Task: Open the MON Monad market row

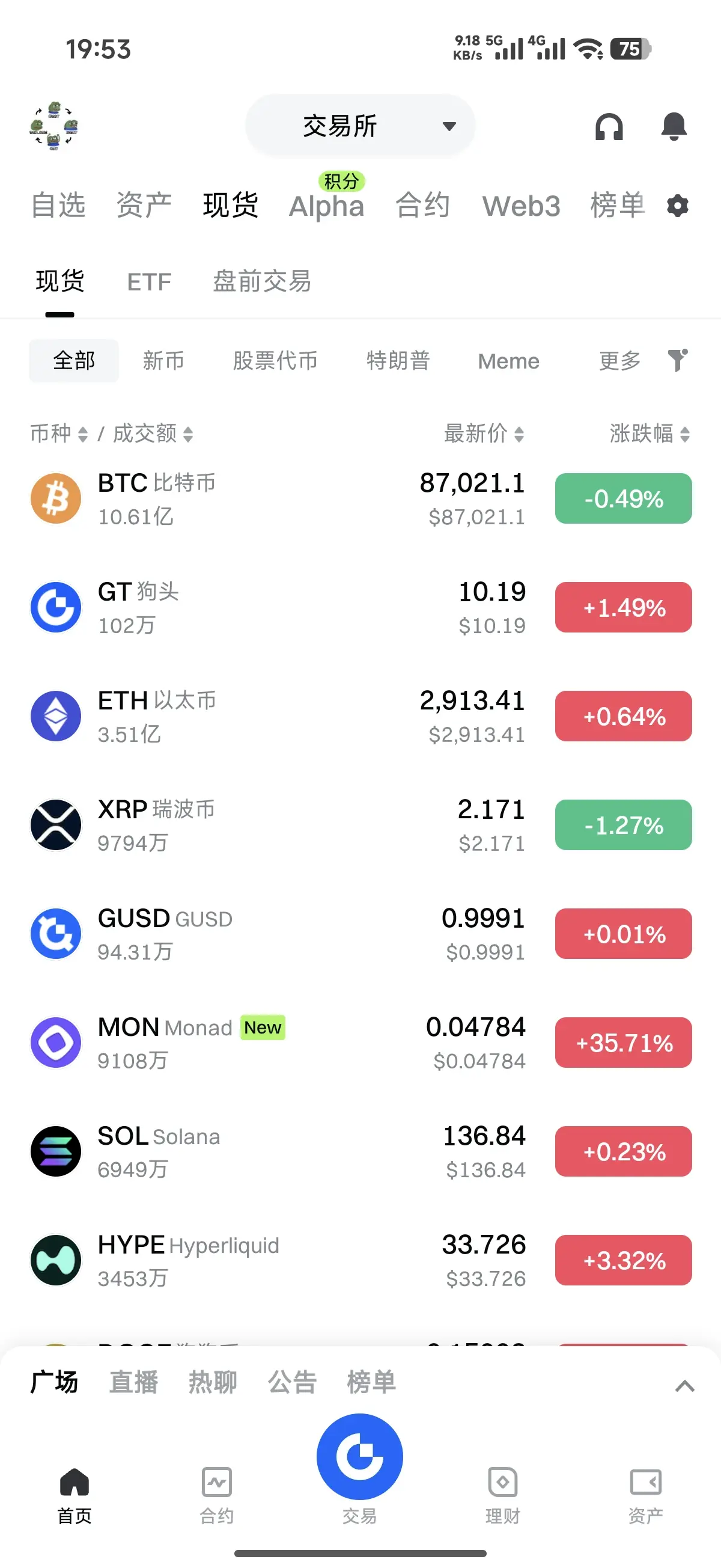Action: [x=360, y=1043]
